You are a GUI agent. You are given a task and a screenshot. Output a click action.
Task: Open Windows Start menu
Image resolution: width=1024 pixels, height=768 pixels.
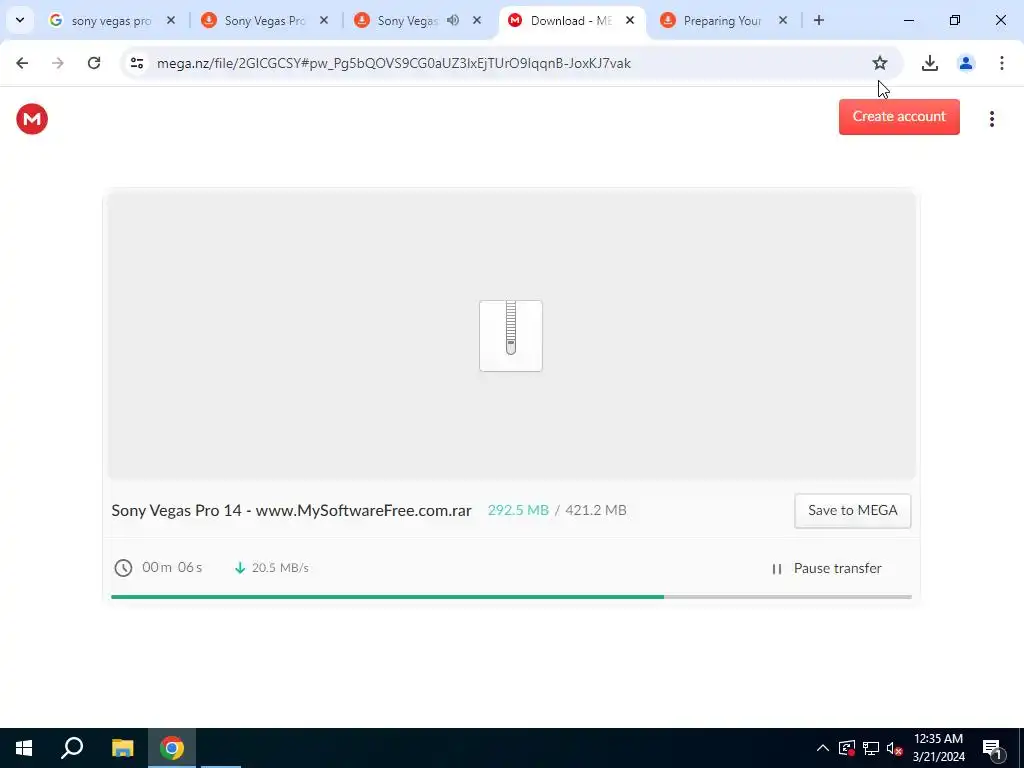click(24, 748)
